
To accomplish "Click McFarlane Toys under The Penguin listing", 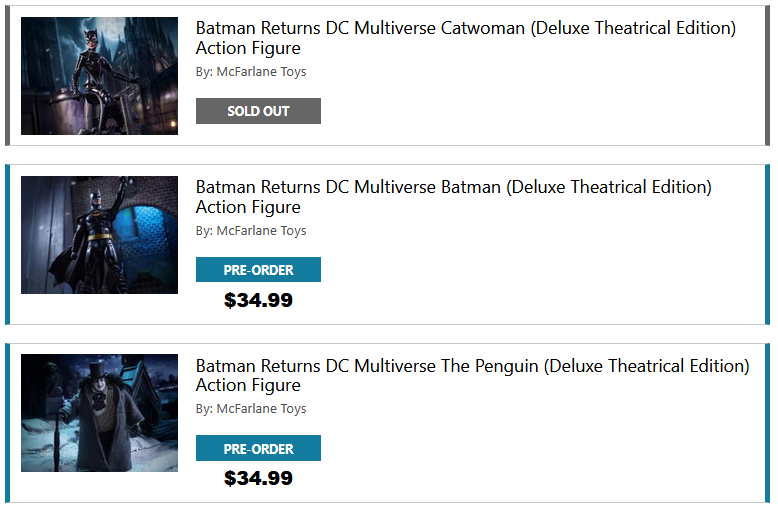I will pos(261,409).
